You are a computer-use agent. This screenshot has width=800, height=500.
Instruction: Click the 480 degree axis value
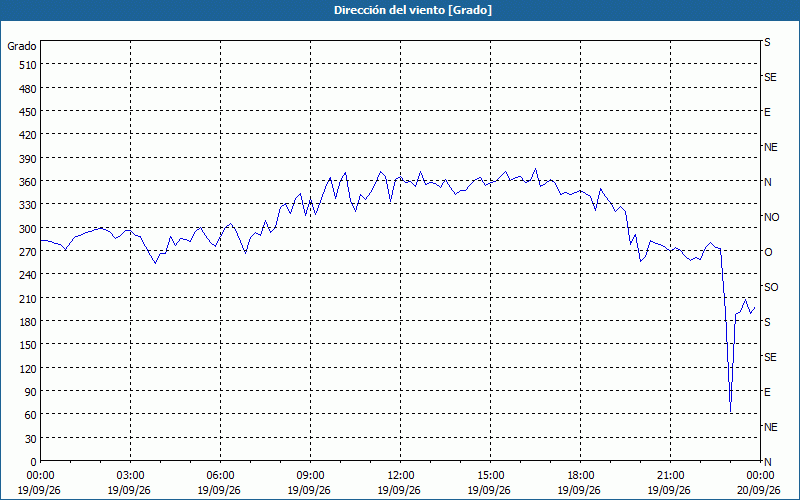[x=29, y=89]
